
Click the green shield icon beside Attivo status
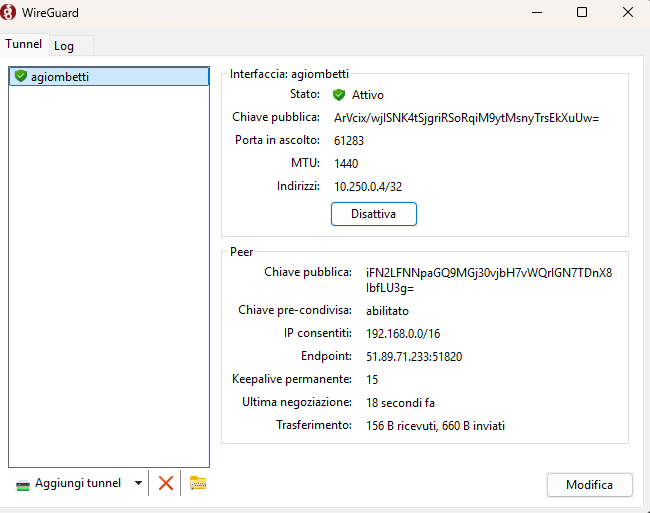point(339,95)
